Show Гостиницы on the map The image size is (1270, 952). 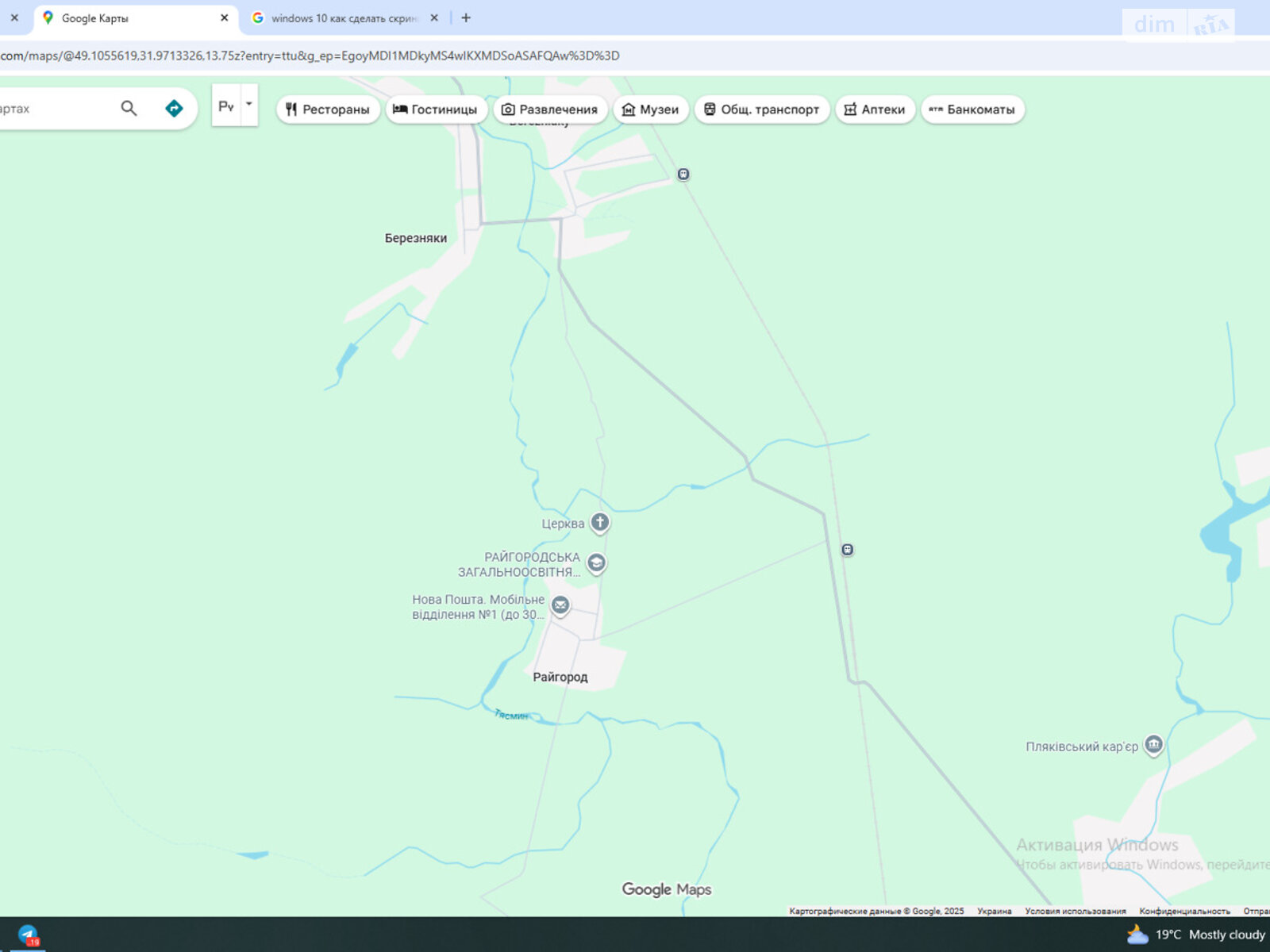tap(436, 109)
